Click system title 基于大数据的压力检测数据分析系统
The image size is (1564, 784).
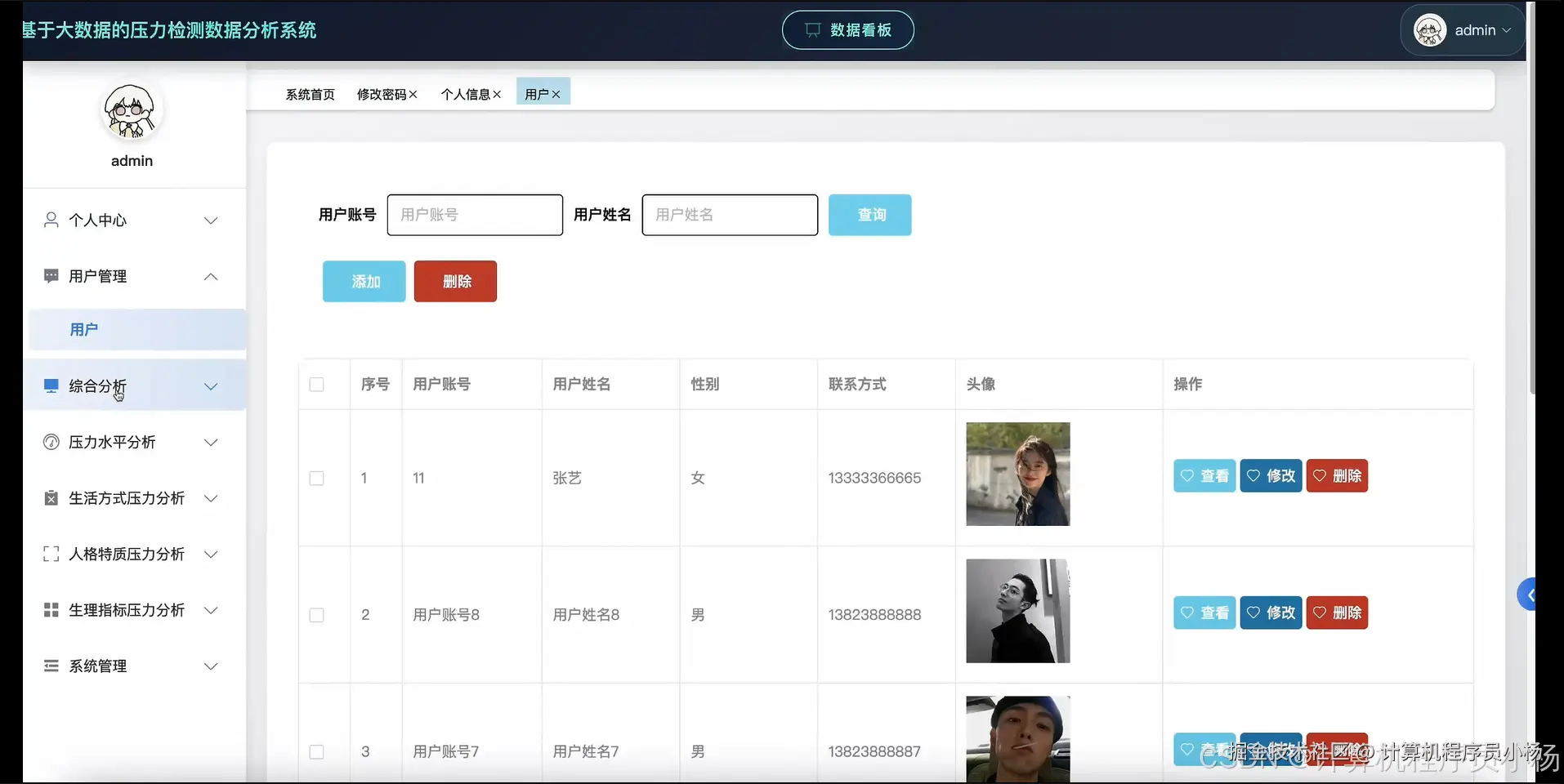pos(169,30)
